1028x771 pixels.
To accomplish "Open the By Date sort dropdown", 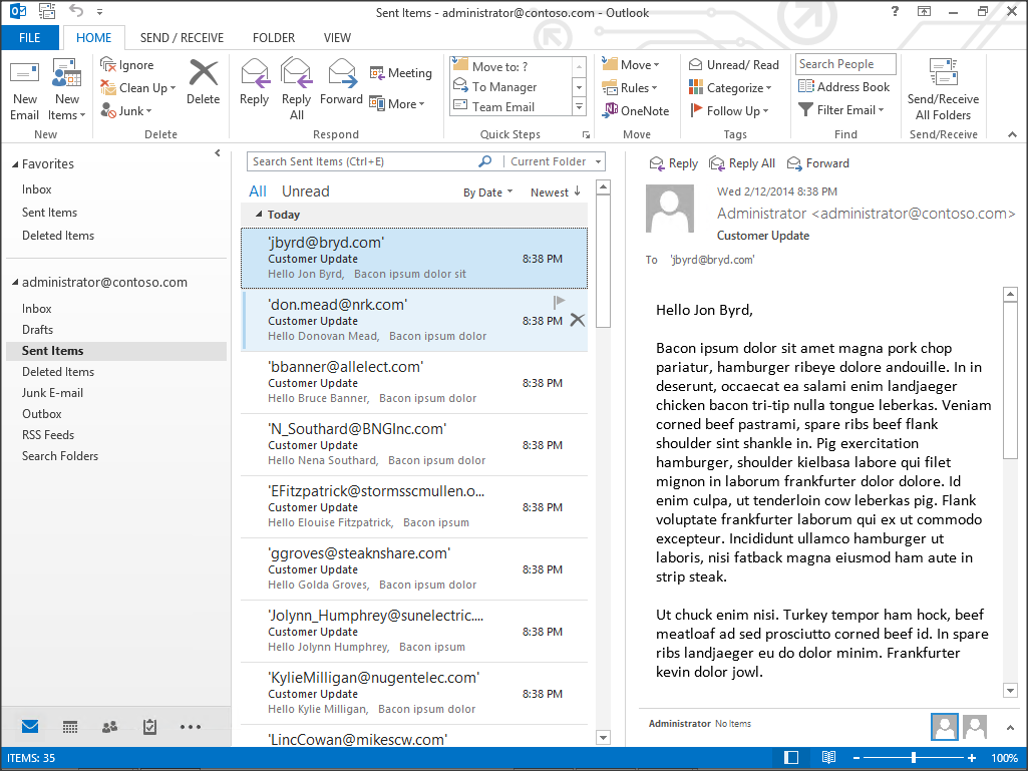I will click(x=487, y=193).
